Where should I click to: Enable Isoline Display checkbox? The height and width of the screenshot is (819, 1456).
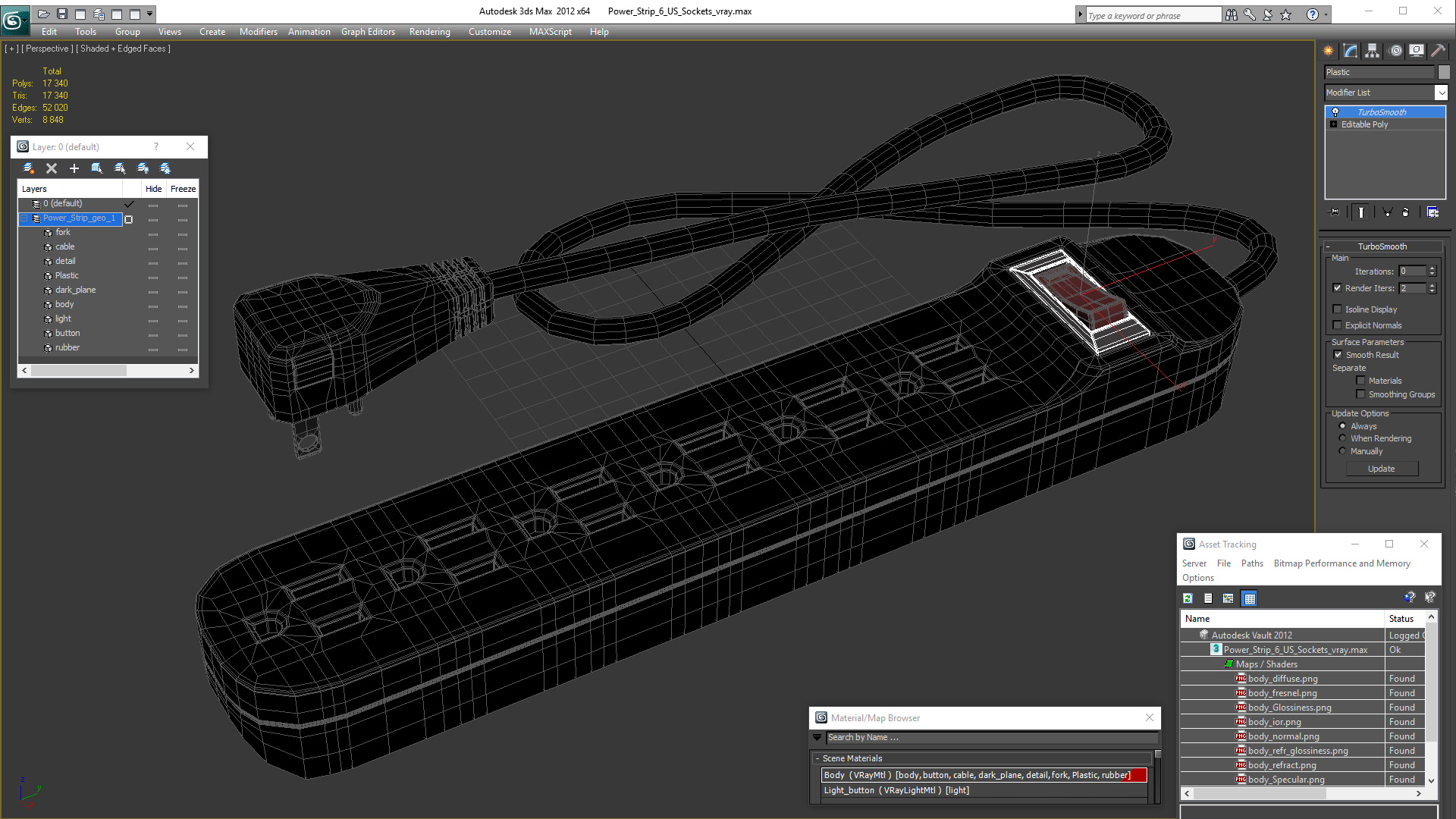point(1338,309)
